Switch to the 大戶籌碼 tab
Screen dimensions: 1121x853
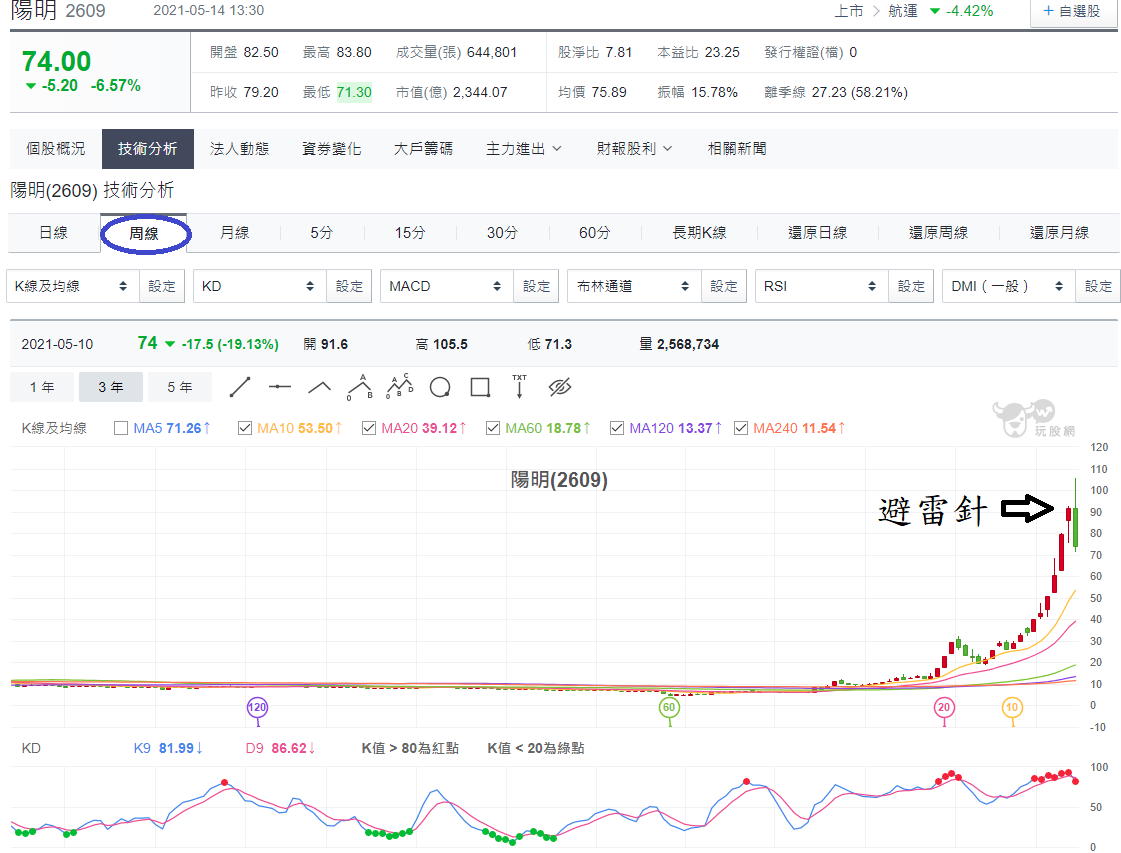coord(423,149)
